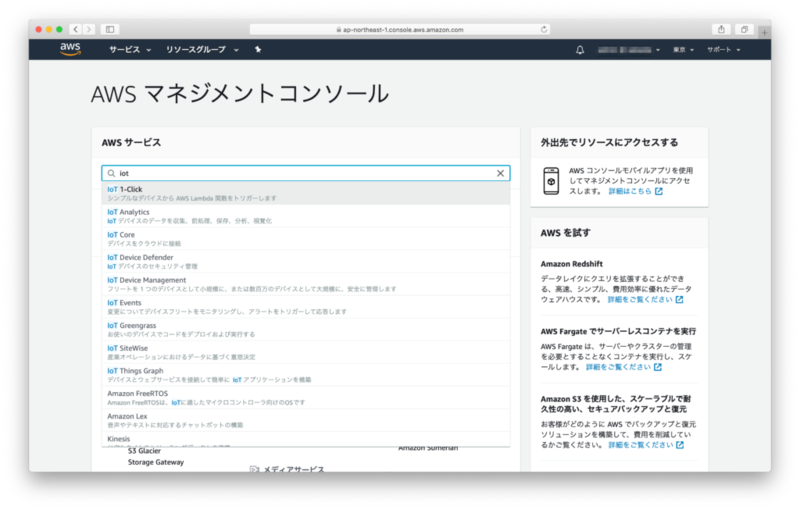This screenshot has width=800, height=510.
Task: Click the iot search input field
Action: coord(306,173)
